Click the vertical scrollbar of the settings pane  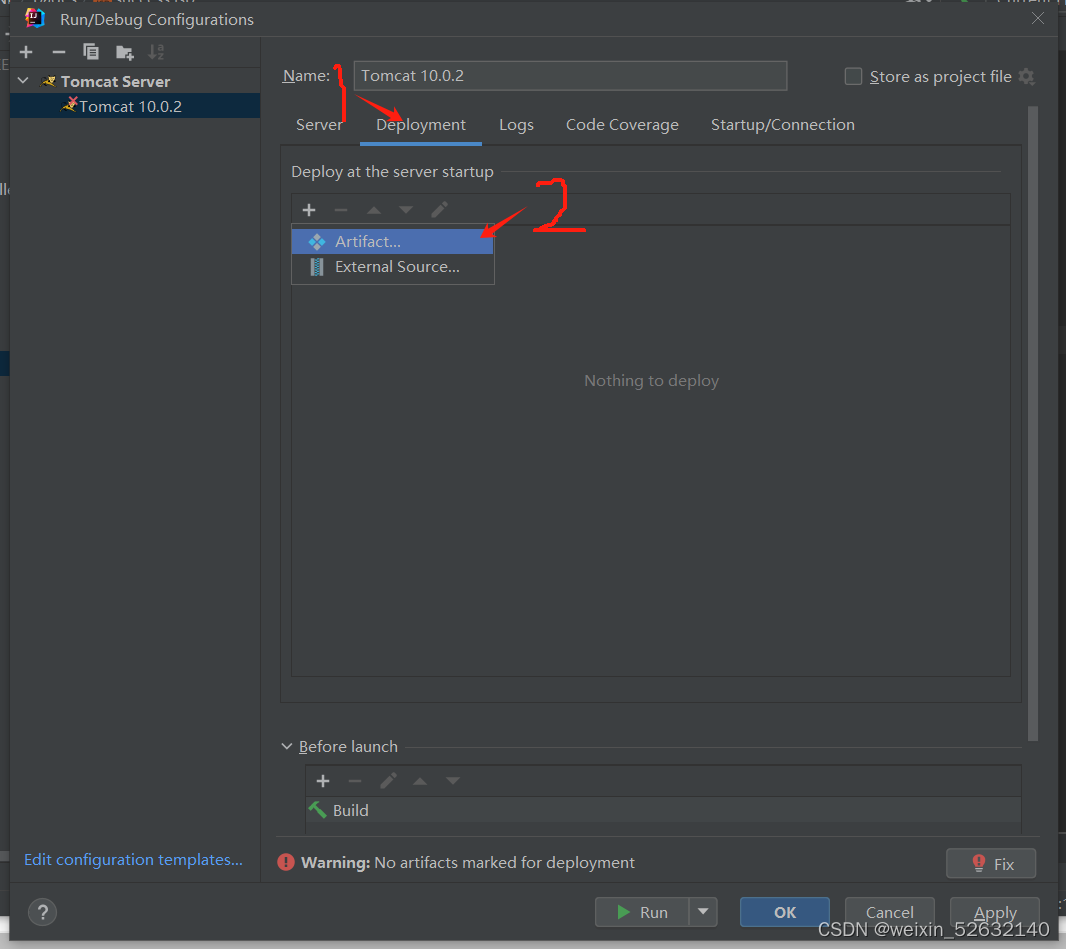coord(1033,423)
